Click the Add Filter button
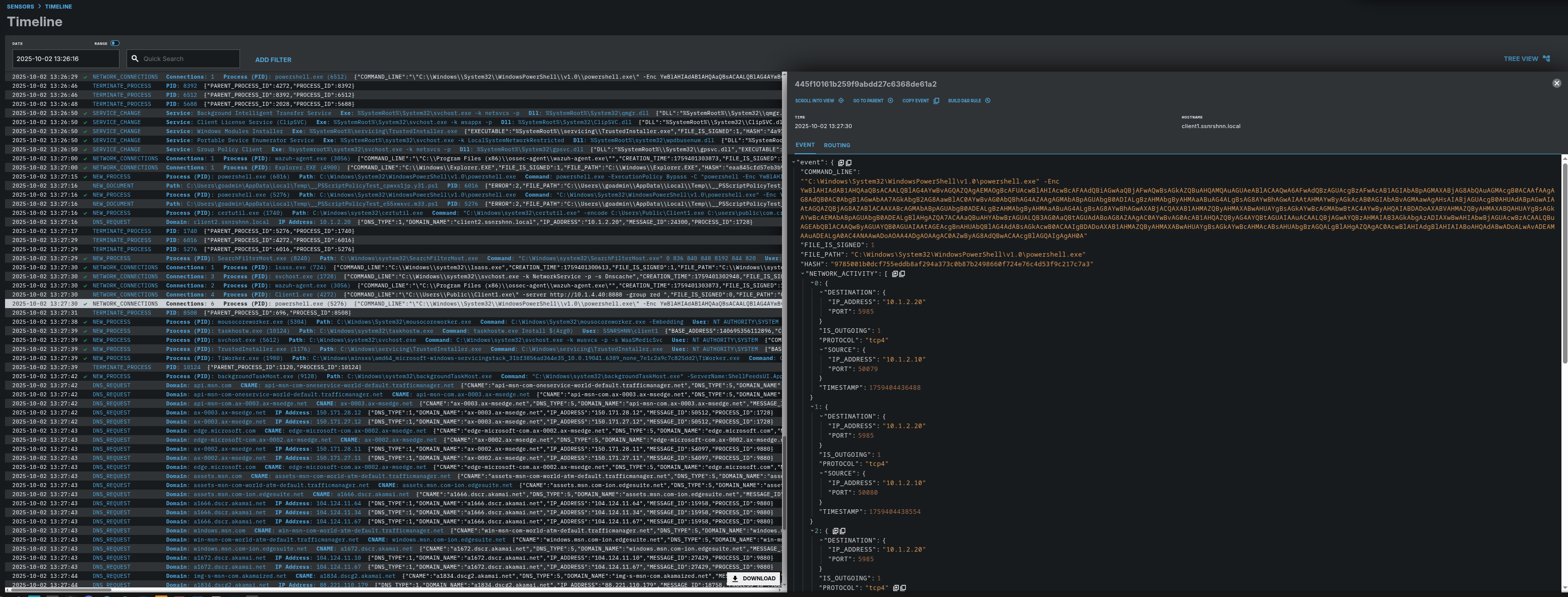Screen dimensions: 1568x597 click(273, 59)
